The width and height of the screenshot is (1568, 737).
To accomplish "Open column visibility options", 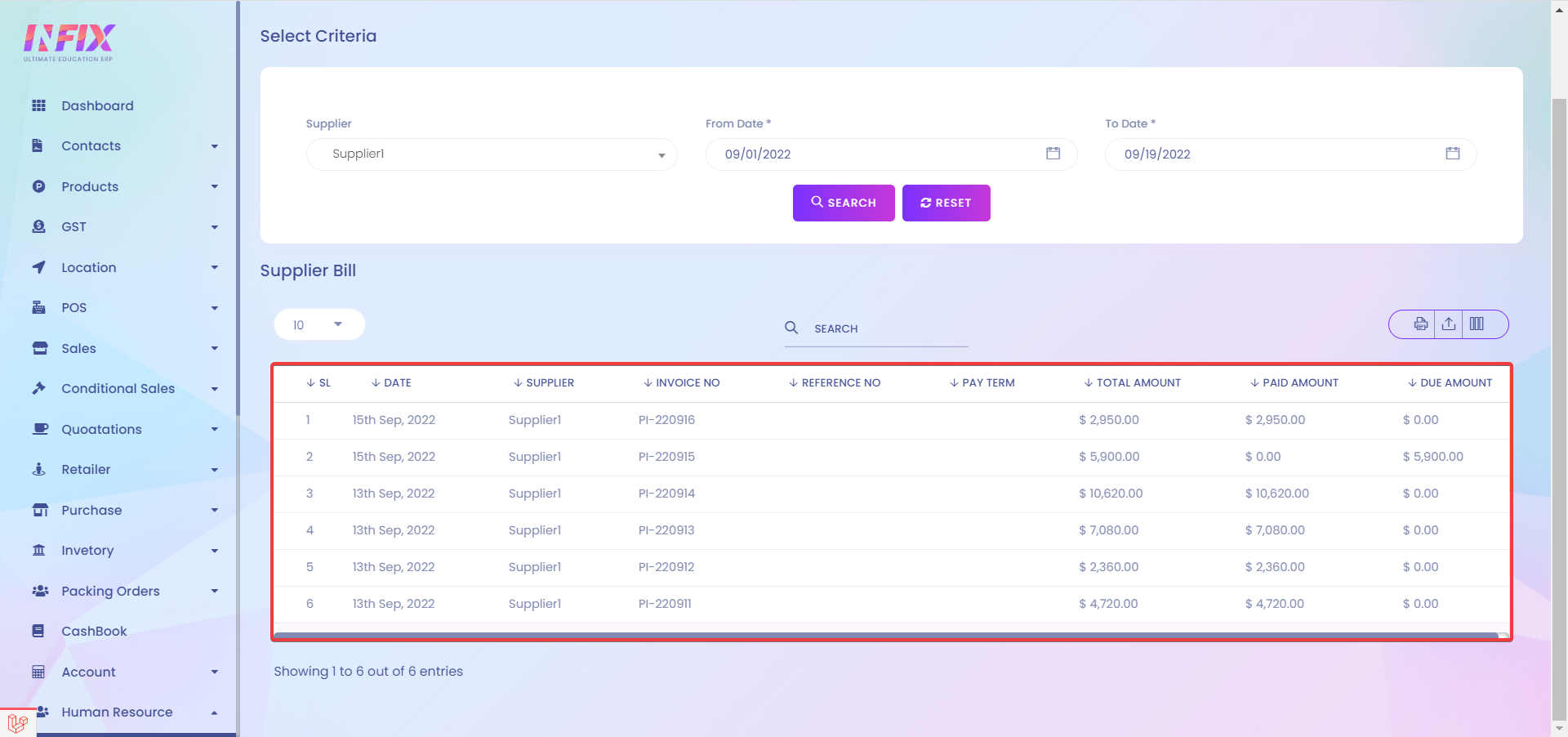I will 1477,324.
